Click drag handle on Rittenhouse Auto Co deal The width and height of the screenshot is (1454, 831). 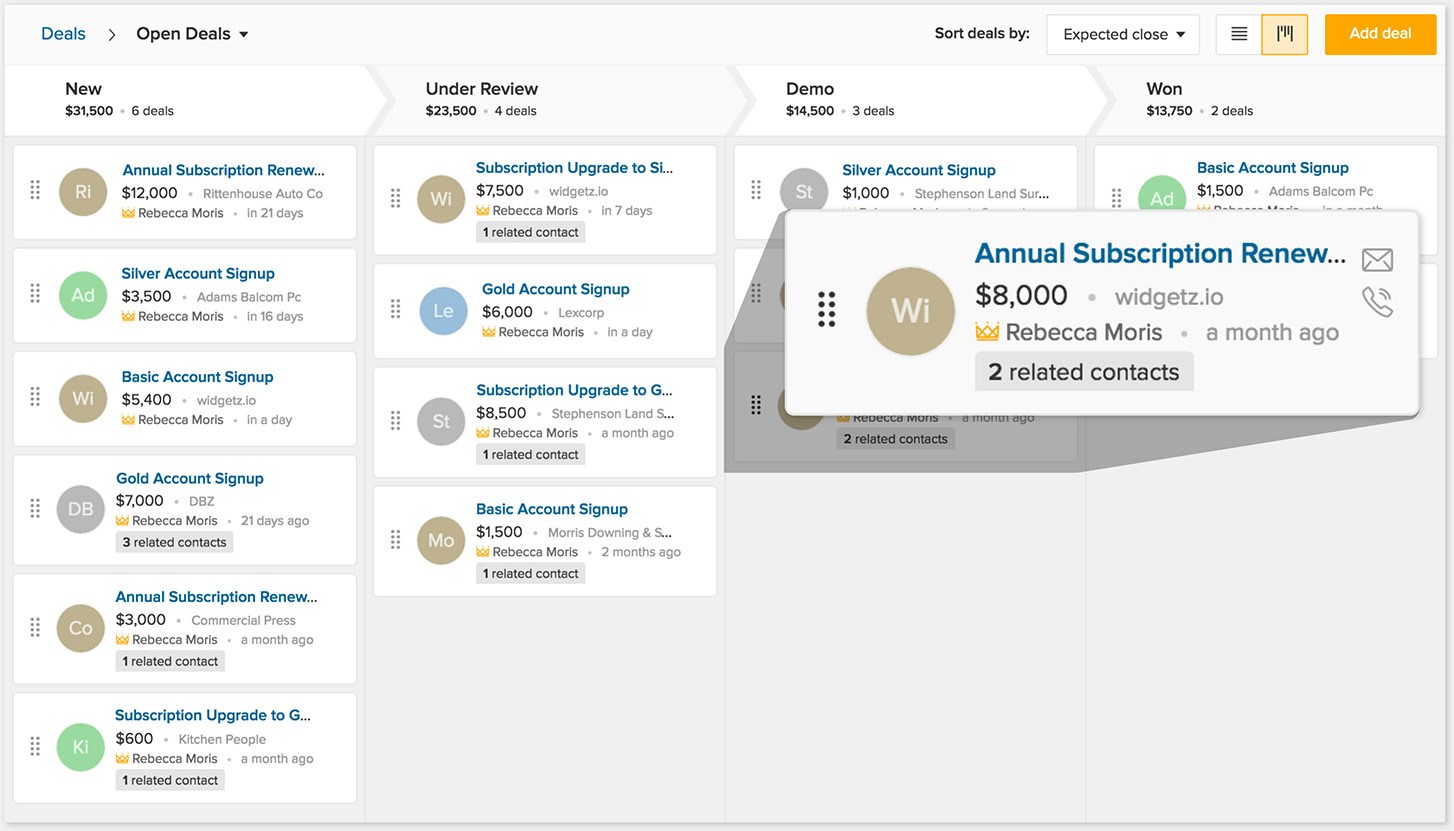pyautogui.click(x=35, y=190)
